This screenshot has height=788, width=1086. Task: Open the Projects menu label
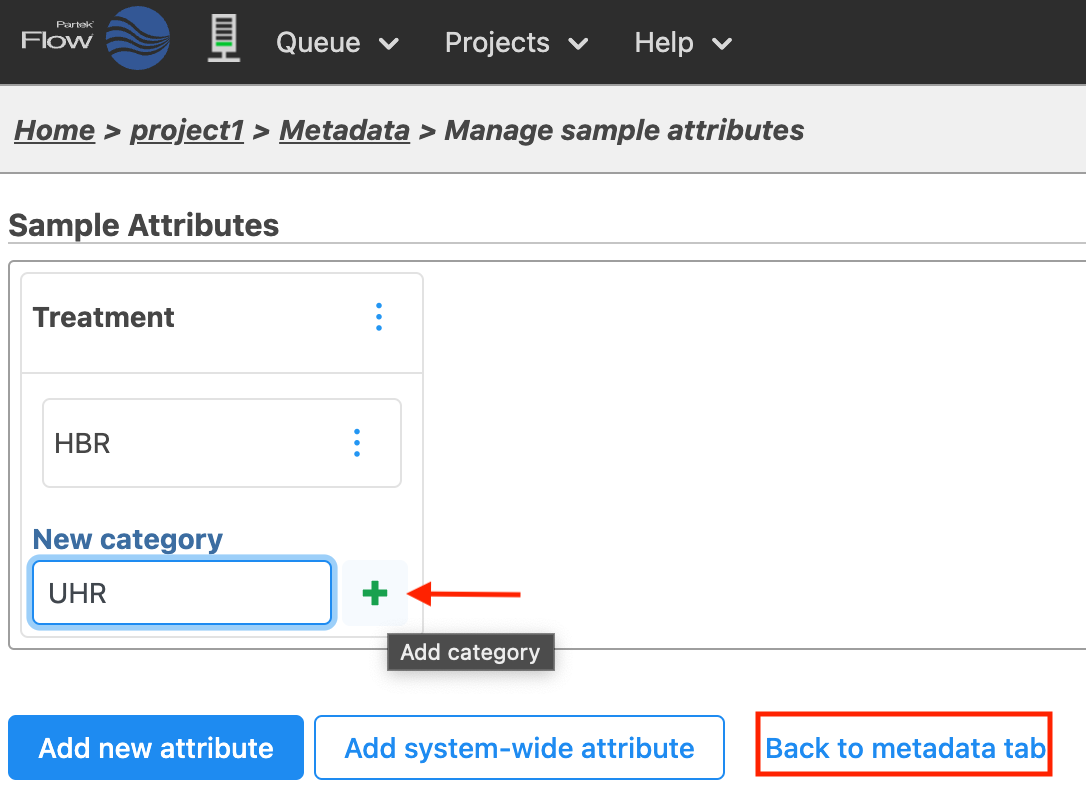(x=497, y=43)
